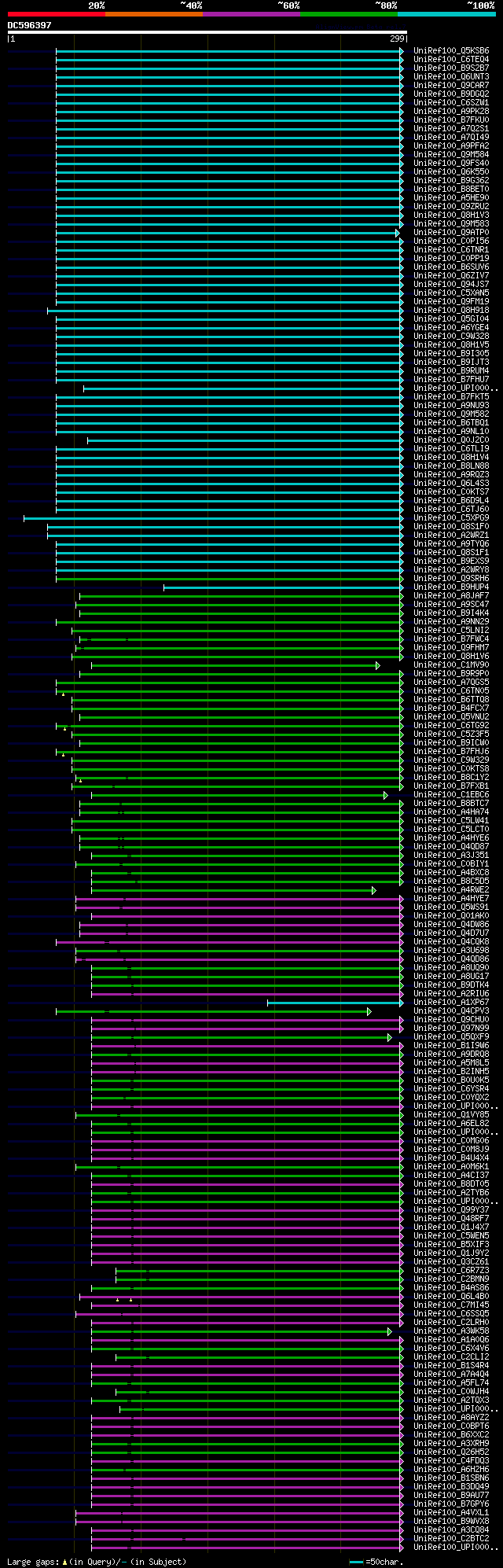The image size is (503, 1568).
Task: Select hit label UniRef100_Q01AK0
Action: [x=451, y=916]
